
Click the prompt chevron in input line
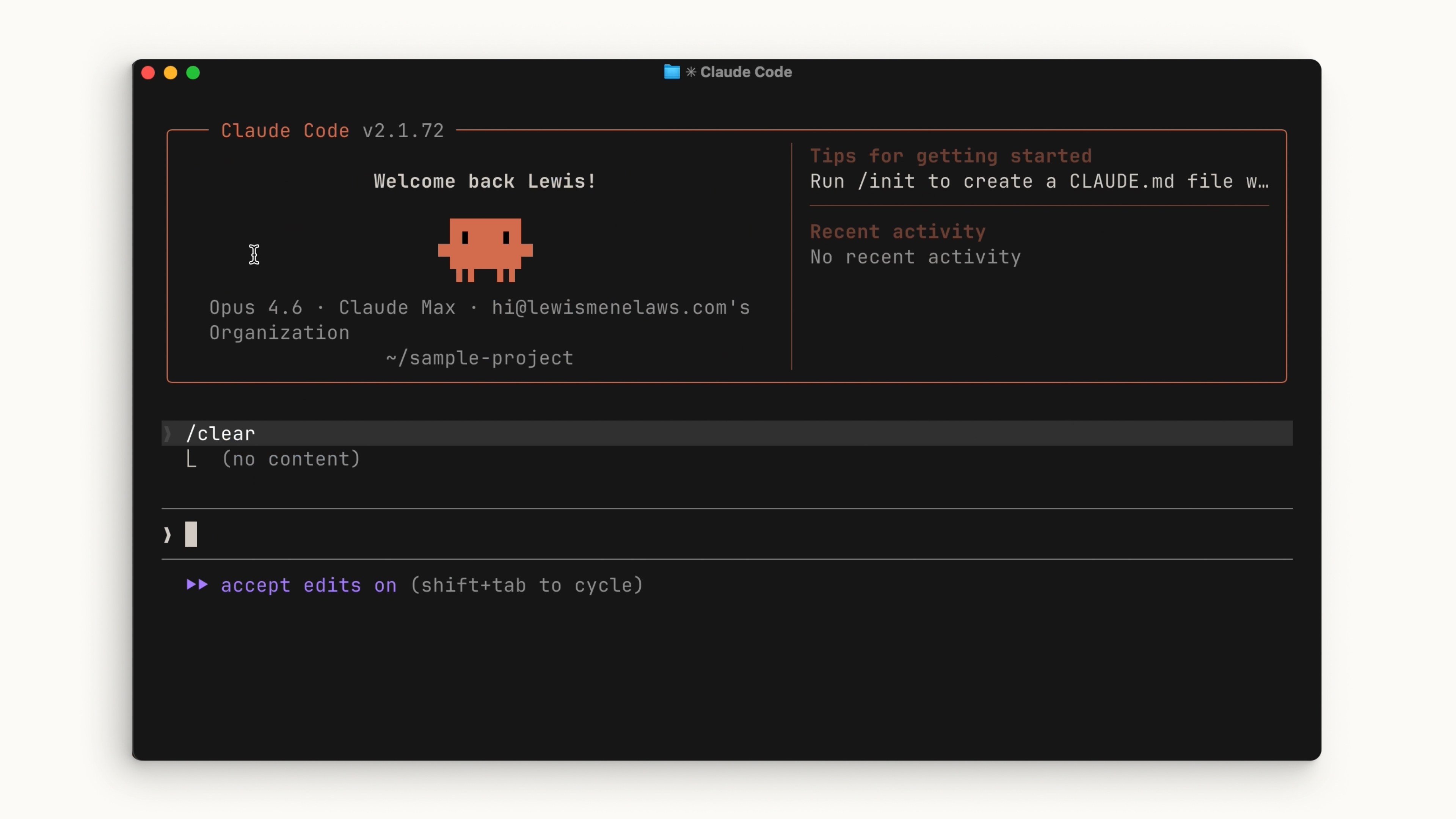pyautogui.click(x=167, y=535)
